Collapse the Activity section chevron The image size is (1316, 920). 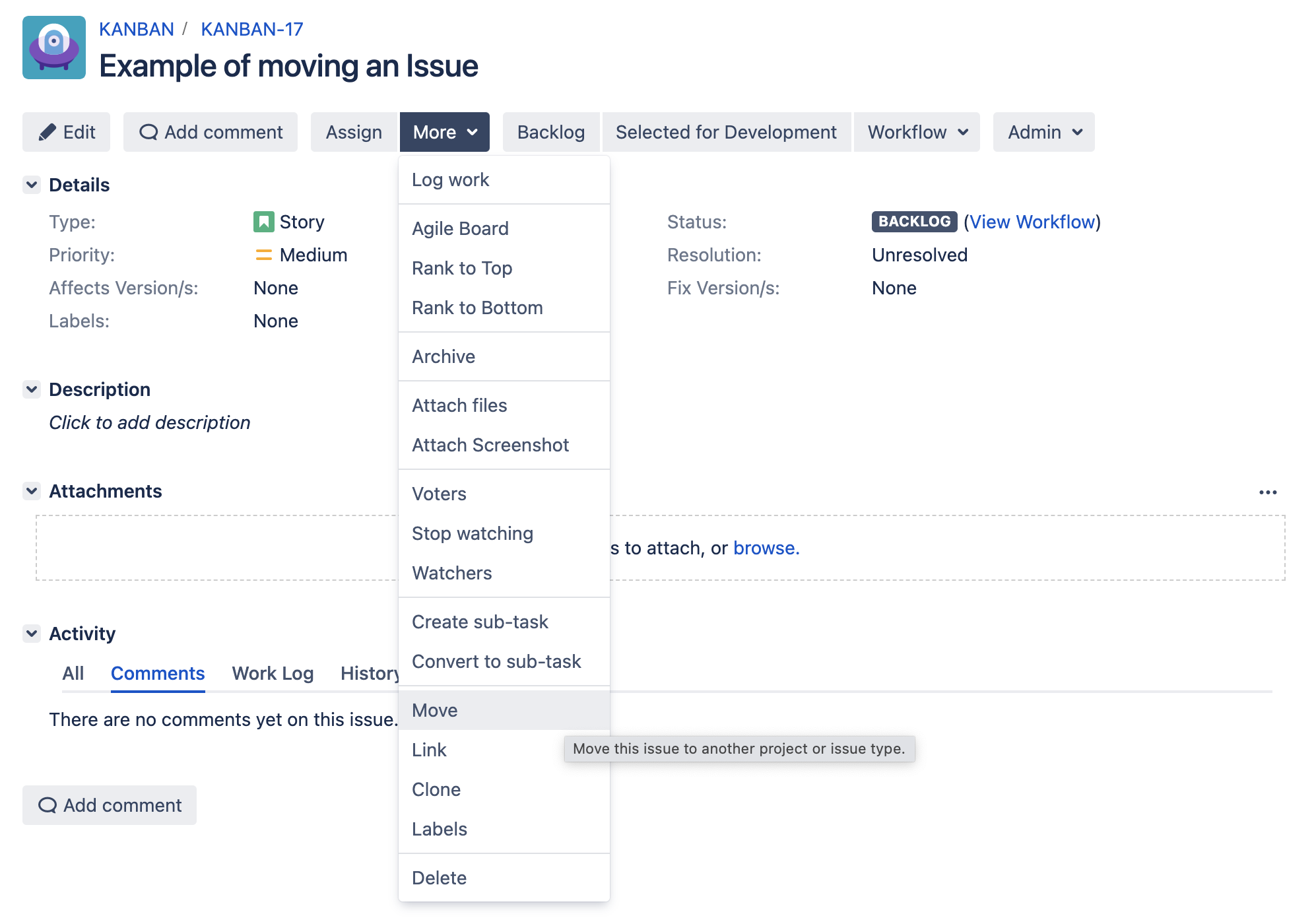pos(32,634)
